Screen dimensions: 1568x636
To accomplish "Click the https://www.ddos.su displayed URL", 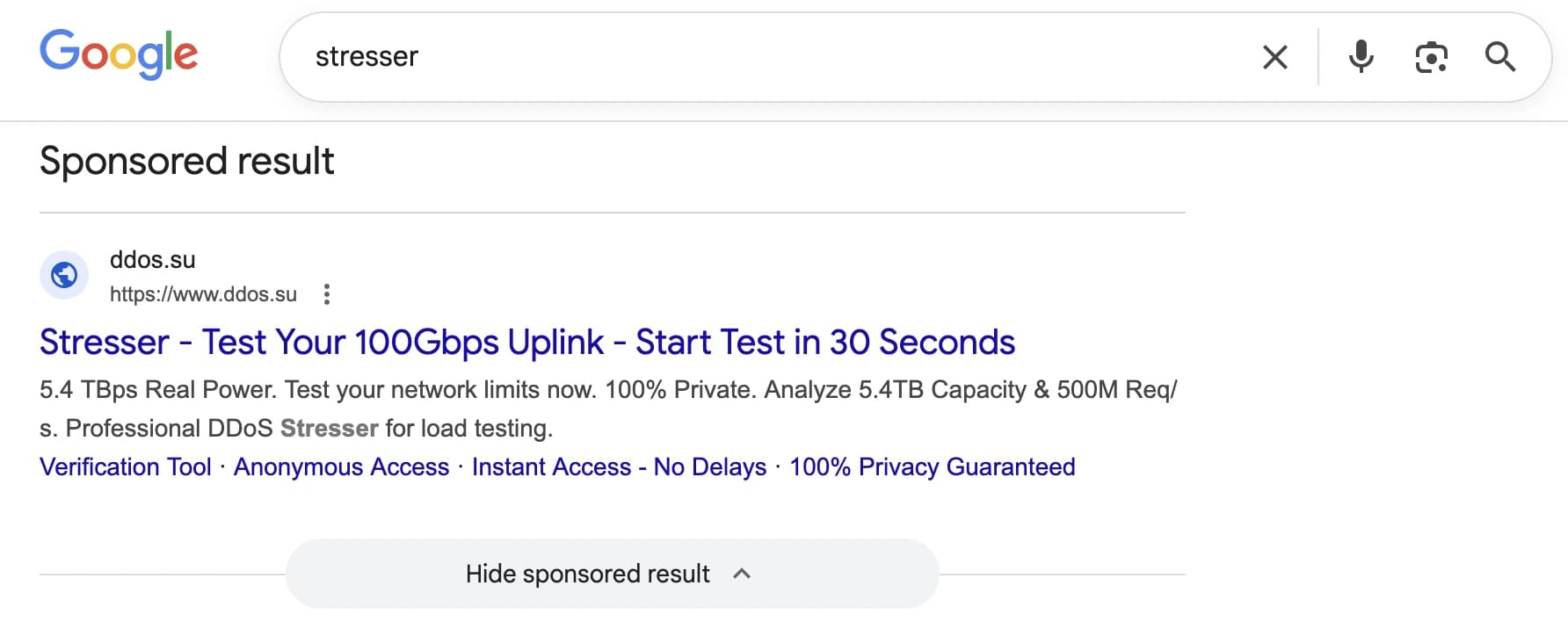I will 204,294.
